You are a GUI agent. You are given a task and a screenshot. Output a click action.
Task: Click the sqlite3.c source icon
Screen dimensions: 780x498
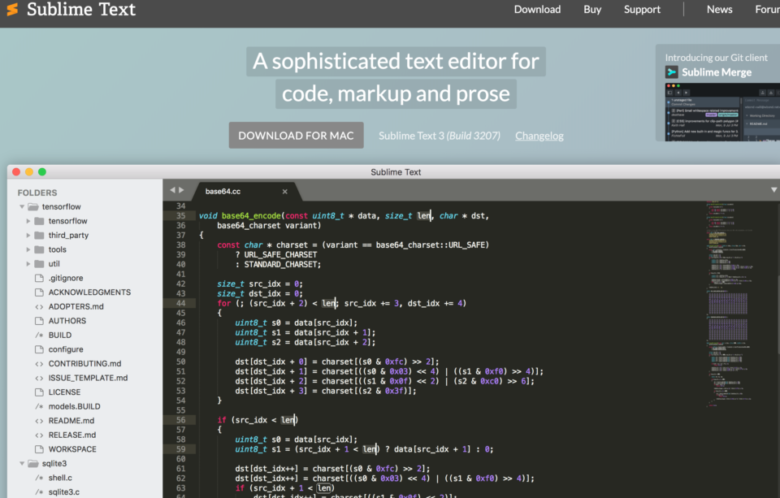[x=39, y=492]
